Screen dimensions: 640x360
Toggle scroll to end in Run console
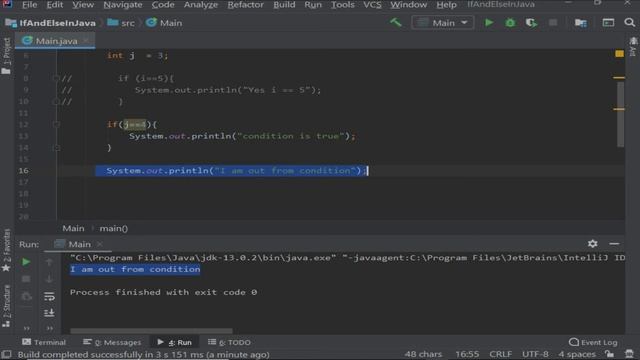(x=49, y=313)
